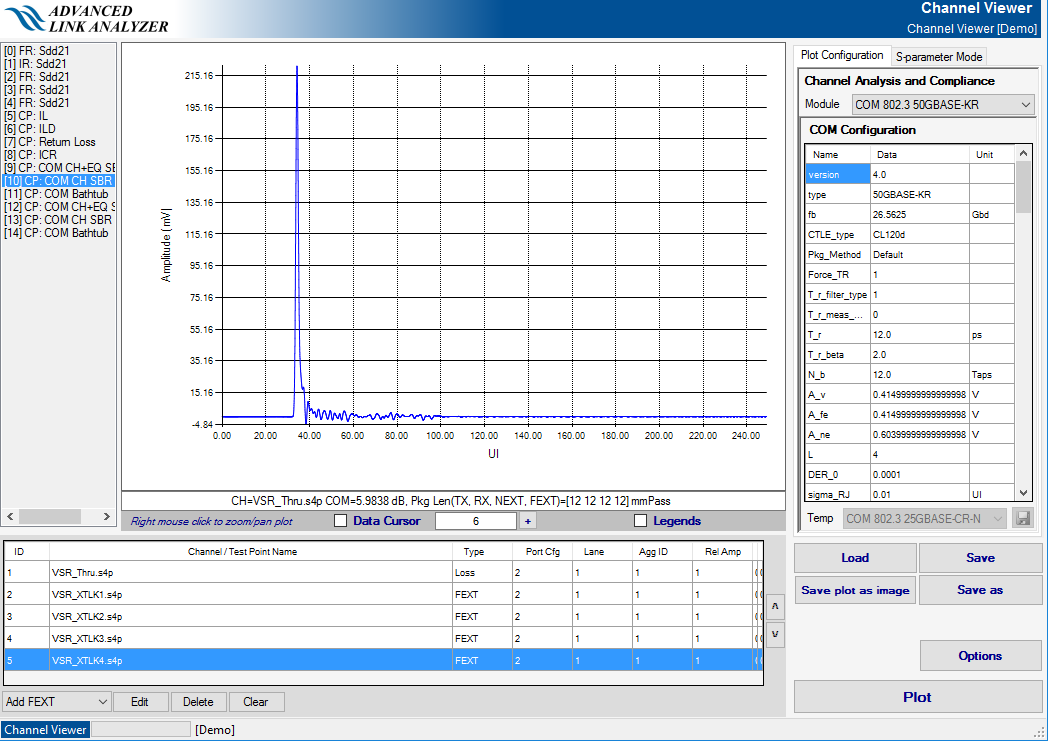Screen dimensions: 1048x741
Task: Click the Save plot as image button
Action: point(855,590)
